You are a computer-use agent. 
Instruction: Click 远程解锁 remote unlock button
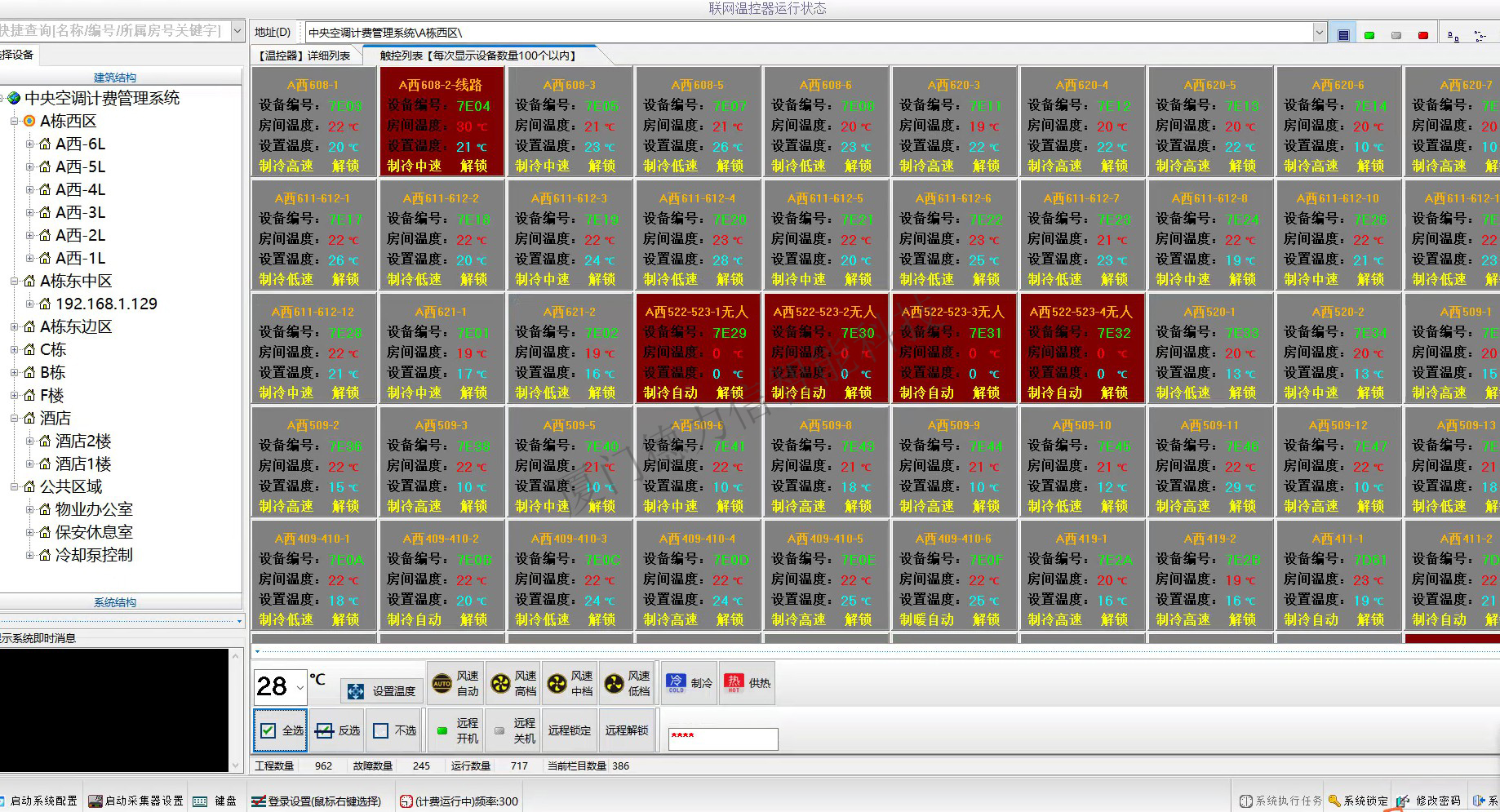[x=627, y=730]
